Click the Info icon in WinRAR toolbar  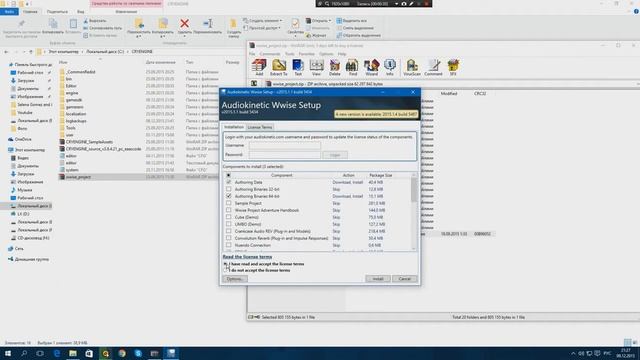pos(390,67)
